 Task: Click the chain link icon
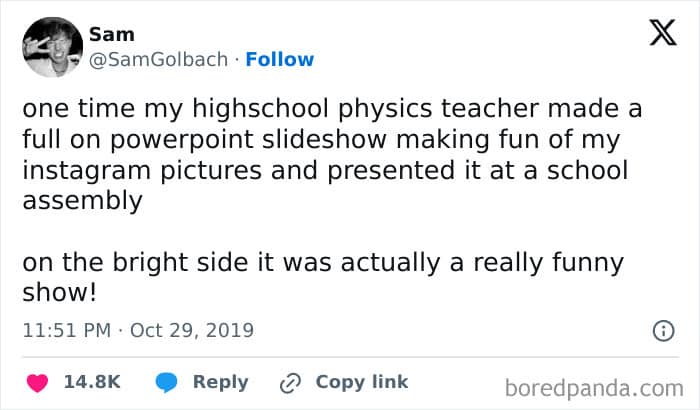point(292,382)
